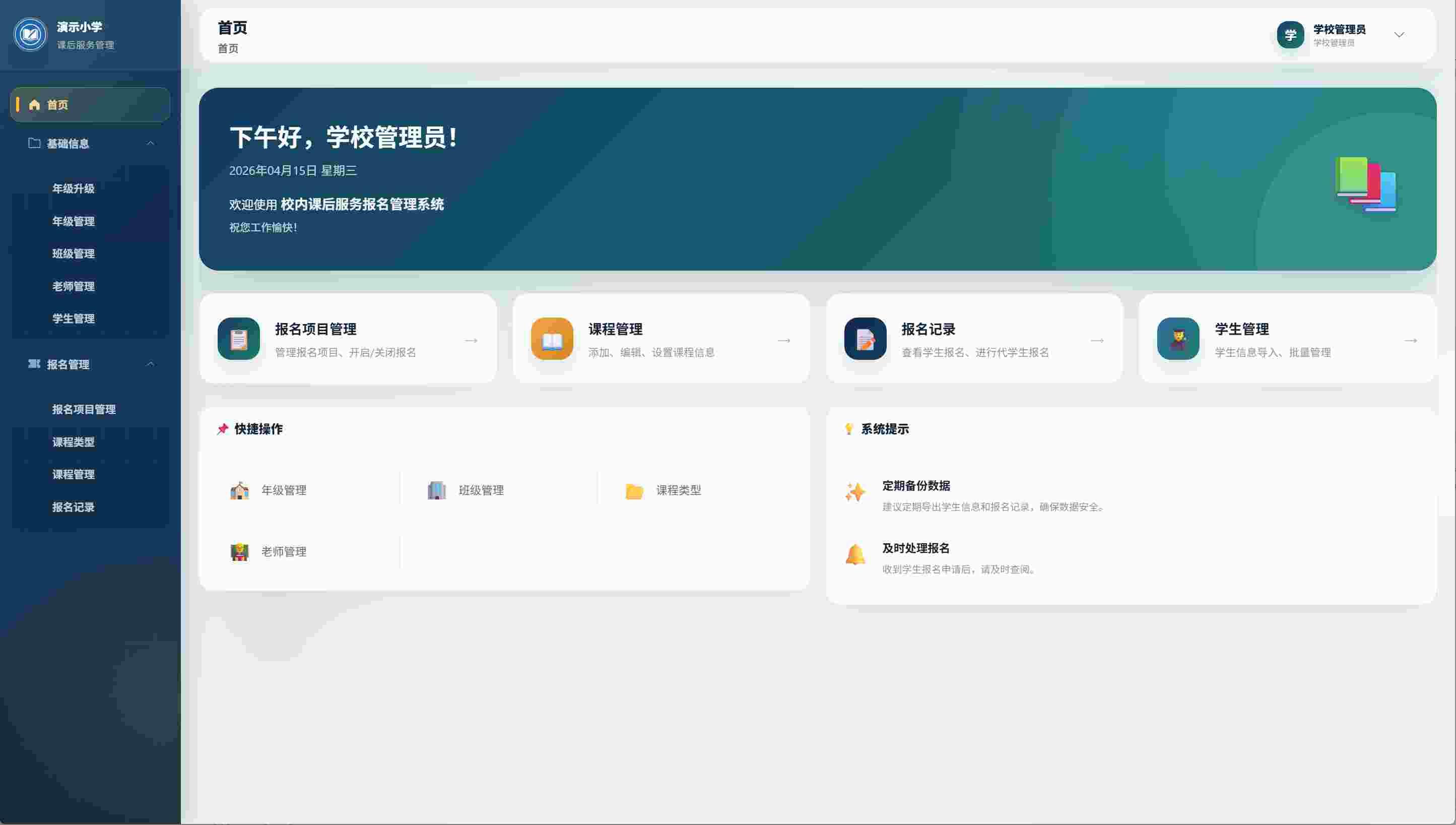Click the clipboard icon on 报名项目管理 card

238,339
